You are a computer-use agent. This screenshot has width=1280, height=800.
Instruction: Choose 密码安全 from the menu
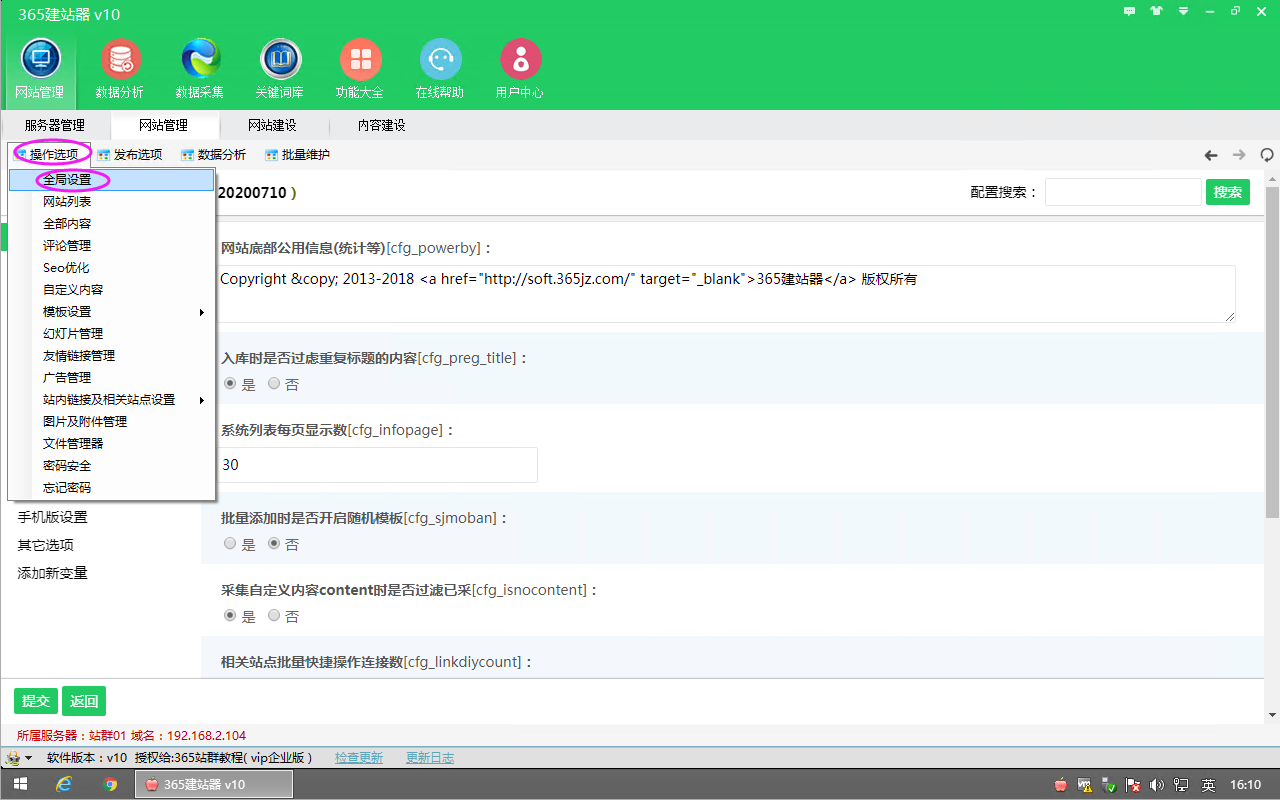point(112,466)
